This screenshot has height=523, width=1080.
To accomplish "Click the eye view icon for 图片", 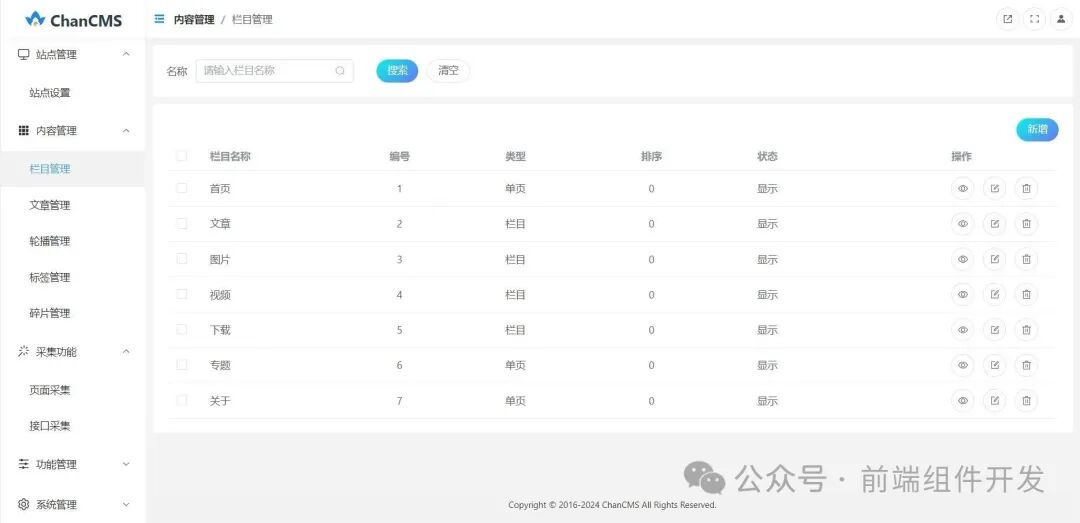I will 963,259.
